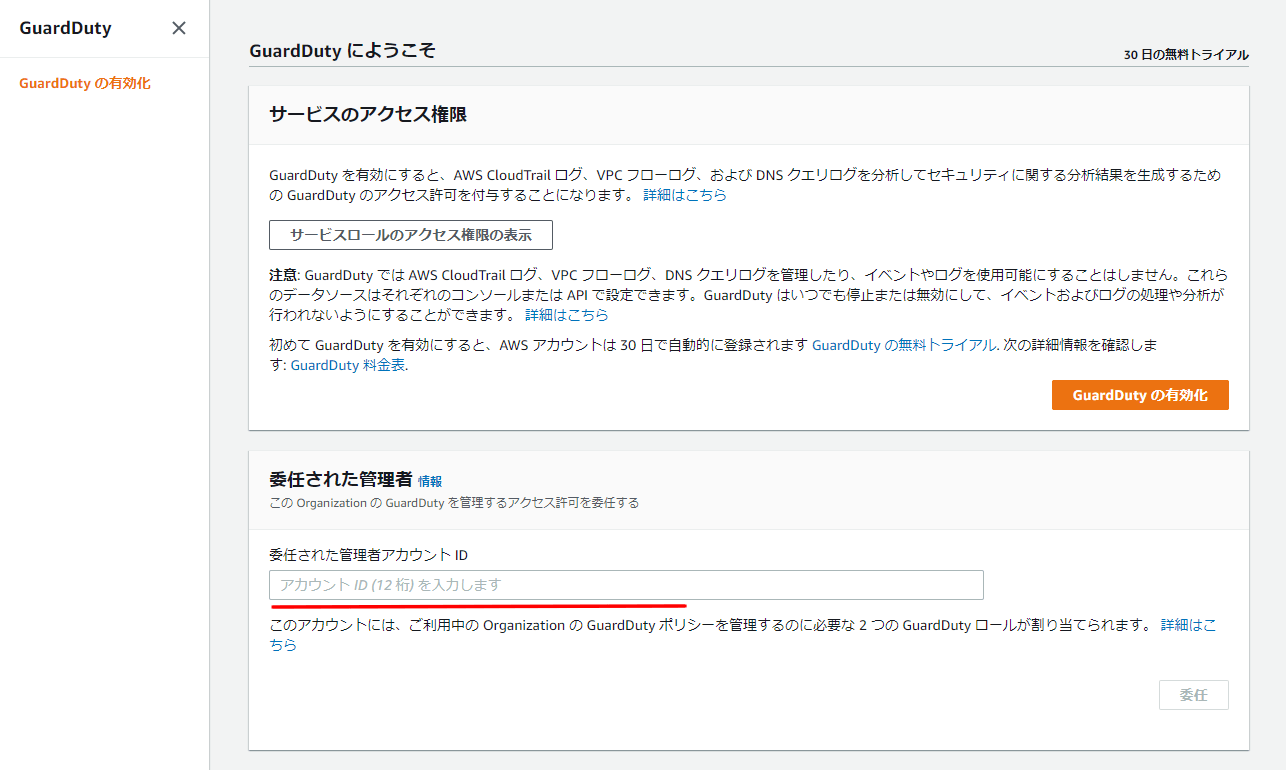Click the サービスのアクセス権限 panel header

click(x=368, y=115)
